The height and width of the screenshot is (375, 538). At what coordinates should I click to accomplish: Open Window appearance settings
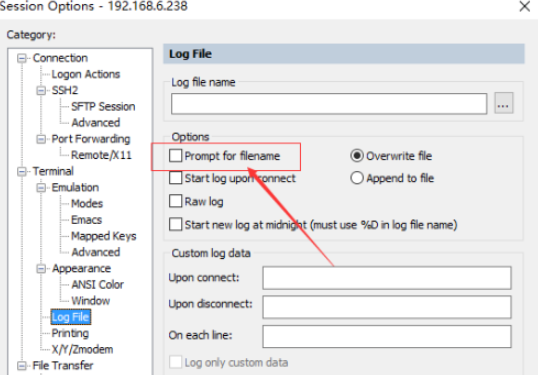[91, 301]
